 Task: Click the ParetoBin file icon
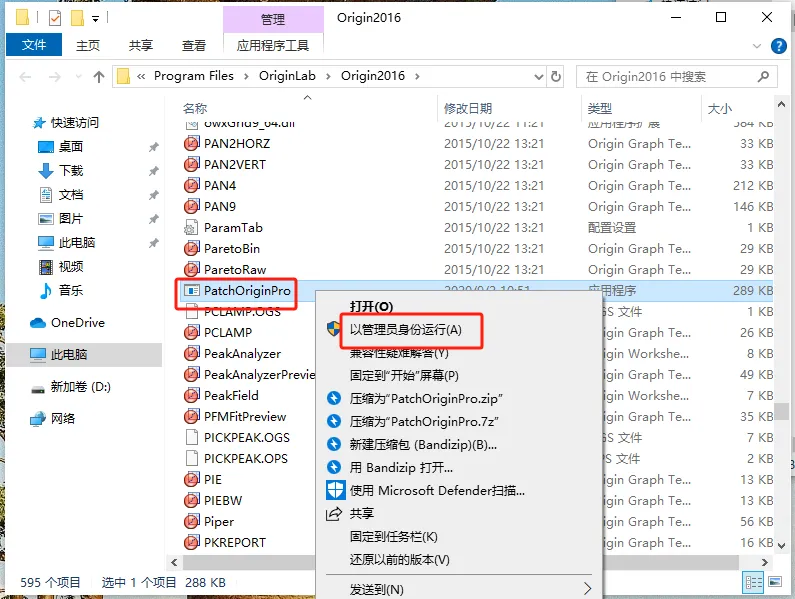click(x=191, y=249)
